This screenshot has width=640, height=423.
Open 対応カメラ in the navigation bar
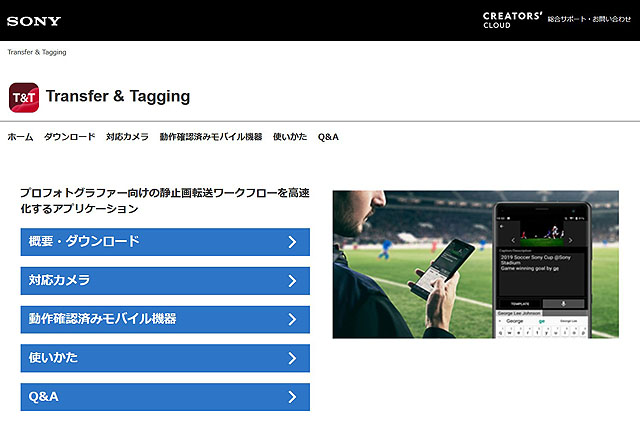127,136
